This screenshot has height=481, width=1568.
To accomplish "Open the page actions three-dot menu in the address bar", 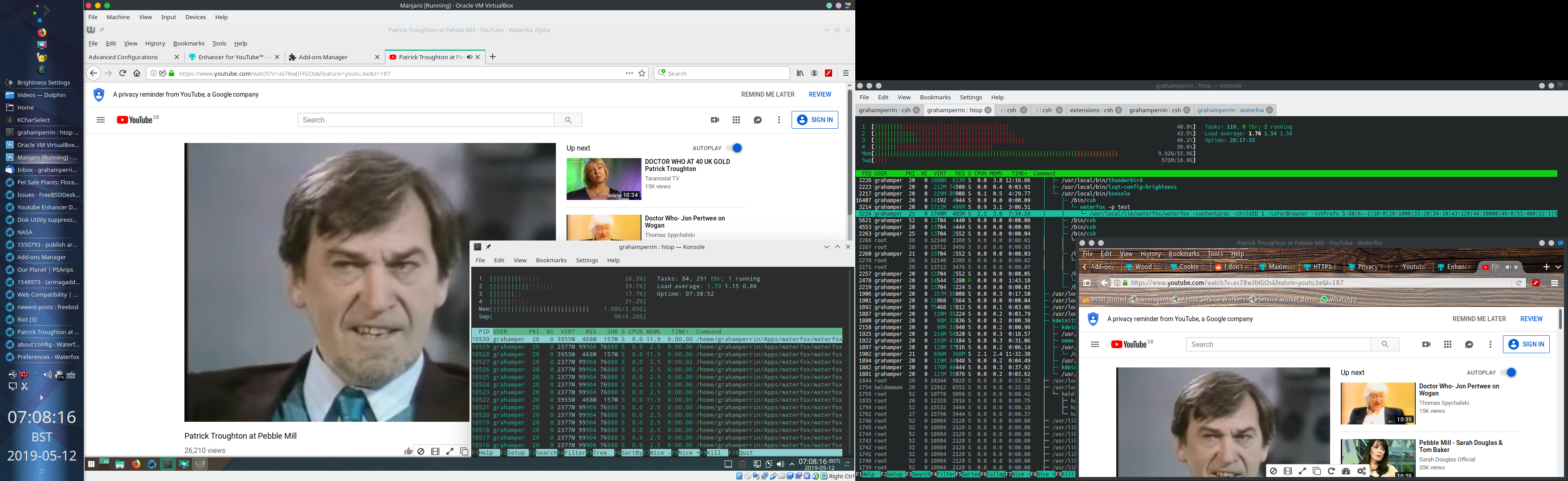I will coord(629,73).
